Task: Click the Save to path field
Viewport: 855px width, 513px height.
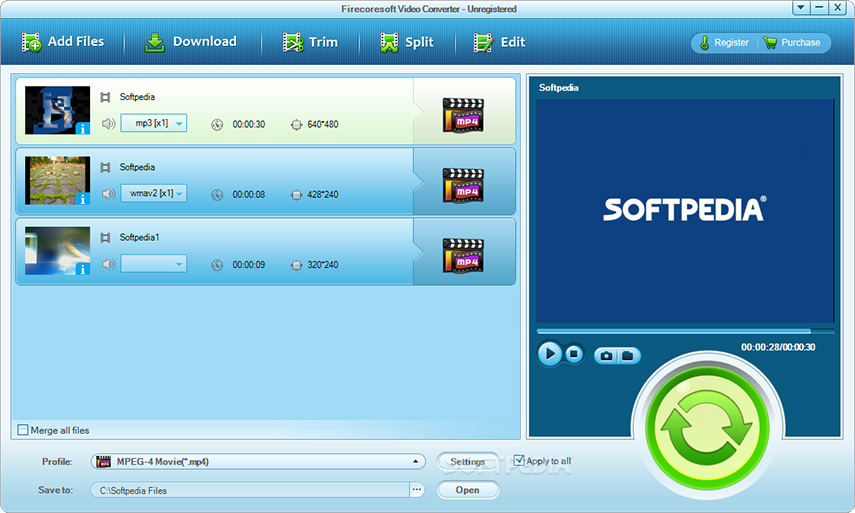Action: pyautogui.click(x=250, y=490)
